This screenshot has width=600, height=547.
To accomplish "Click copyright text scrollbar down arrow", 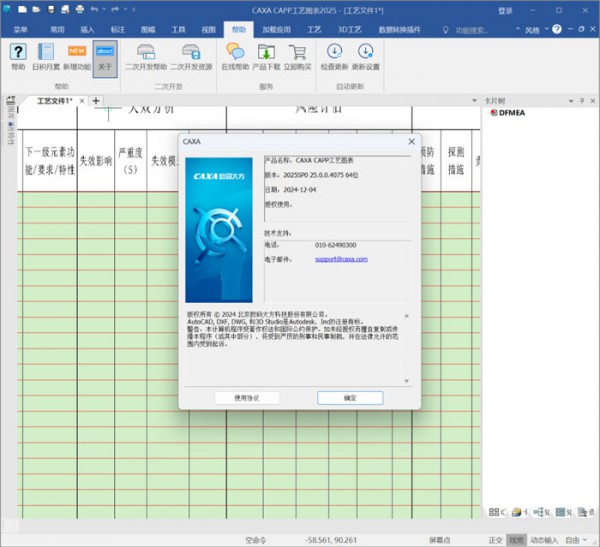I will pos(406,381).
